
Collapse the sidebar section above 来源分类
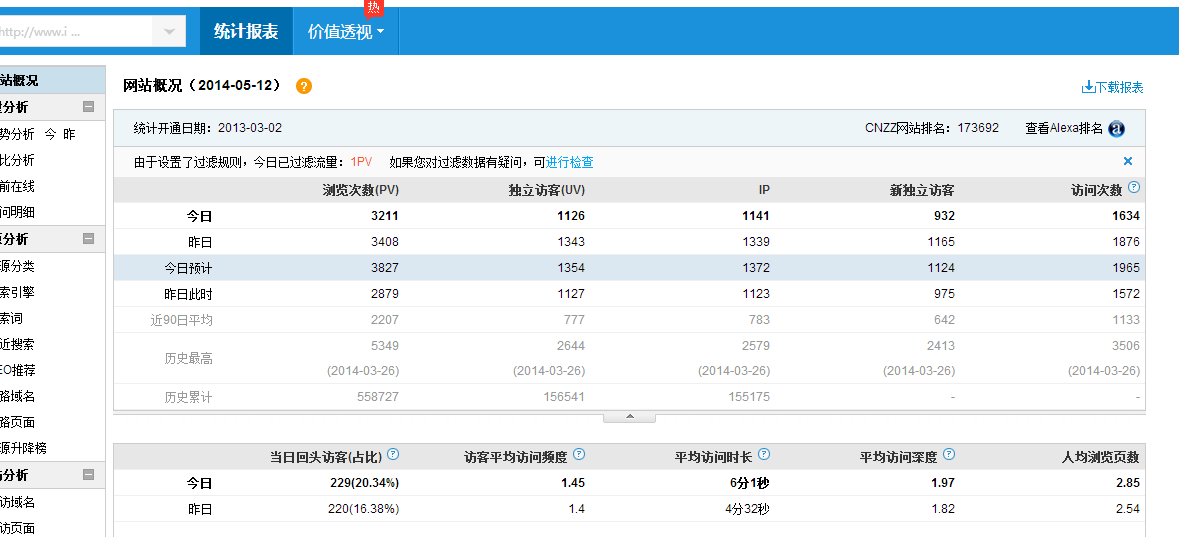pyautogui.click(x=88, y=239)
